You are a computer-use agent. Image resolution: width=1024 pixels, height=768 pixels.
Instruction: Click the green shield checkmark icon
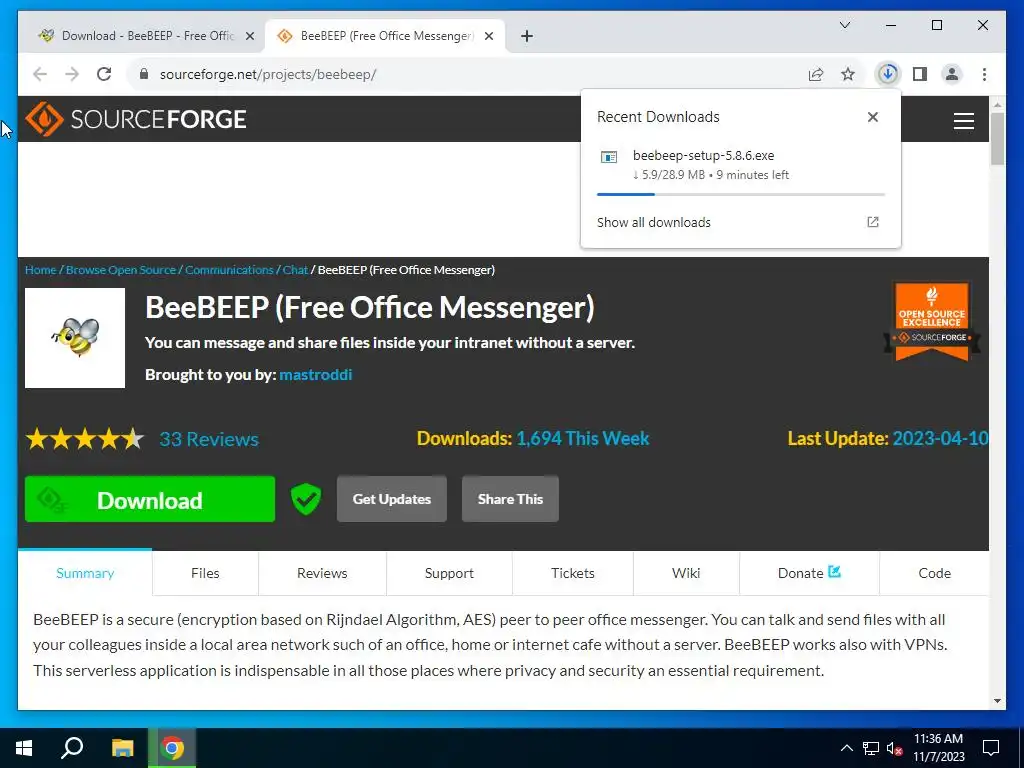(306, 500)
